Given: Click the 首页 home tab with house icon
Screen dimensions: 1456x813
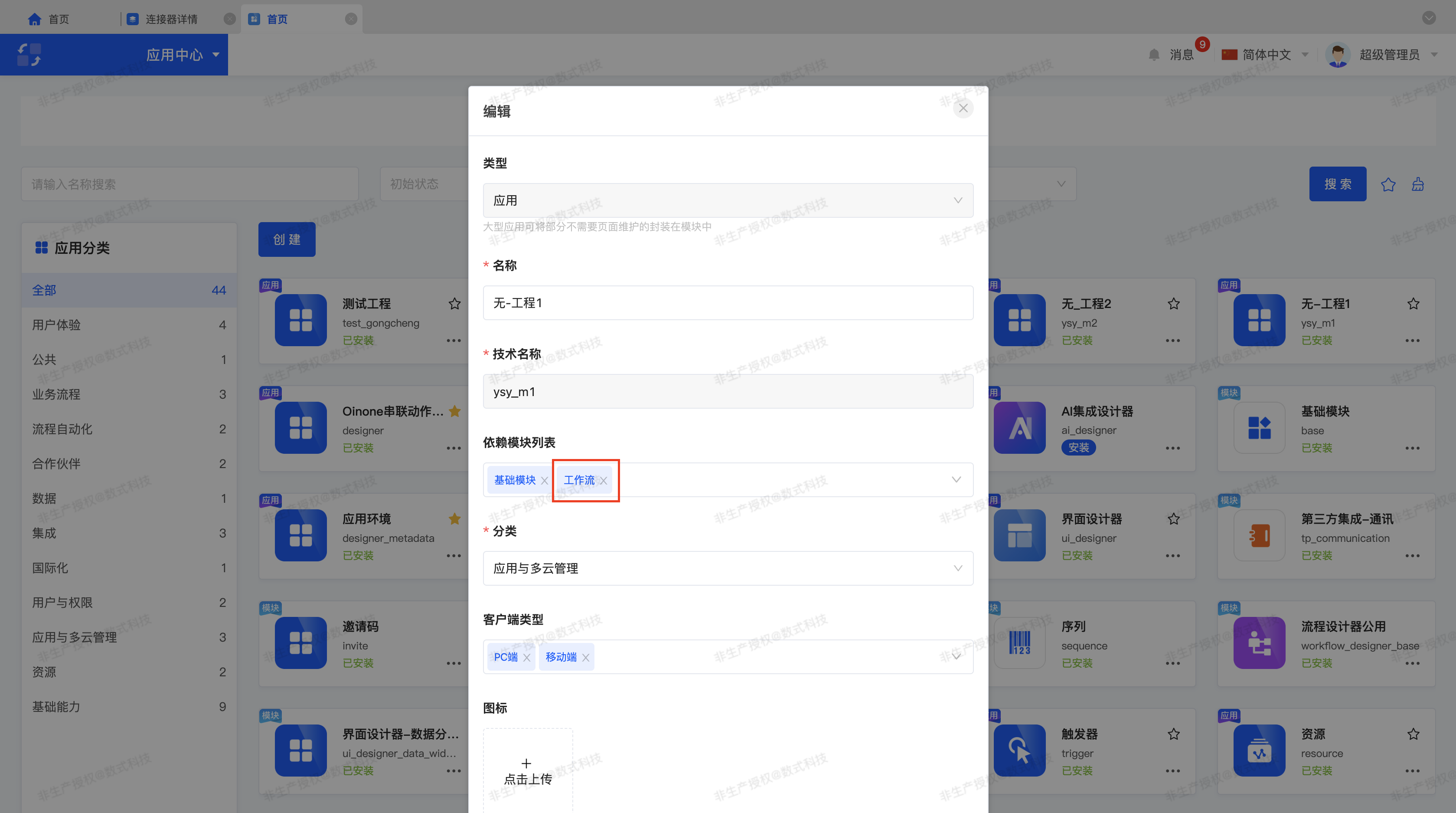Looking at the screenshot, I should tap(49, 19).
